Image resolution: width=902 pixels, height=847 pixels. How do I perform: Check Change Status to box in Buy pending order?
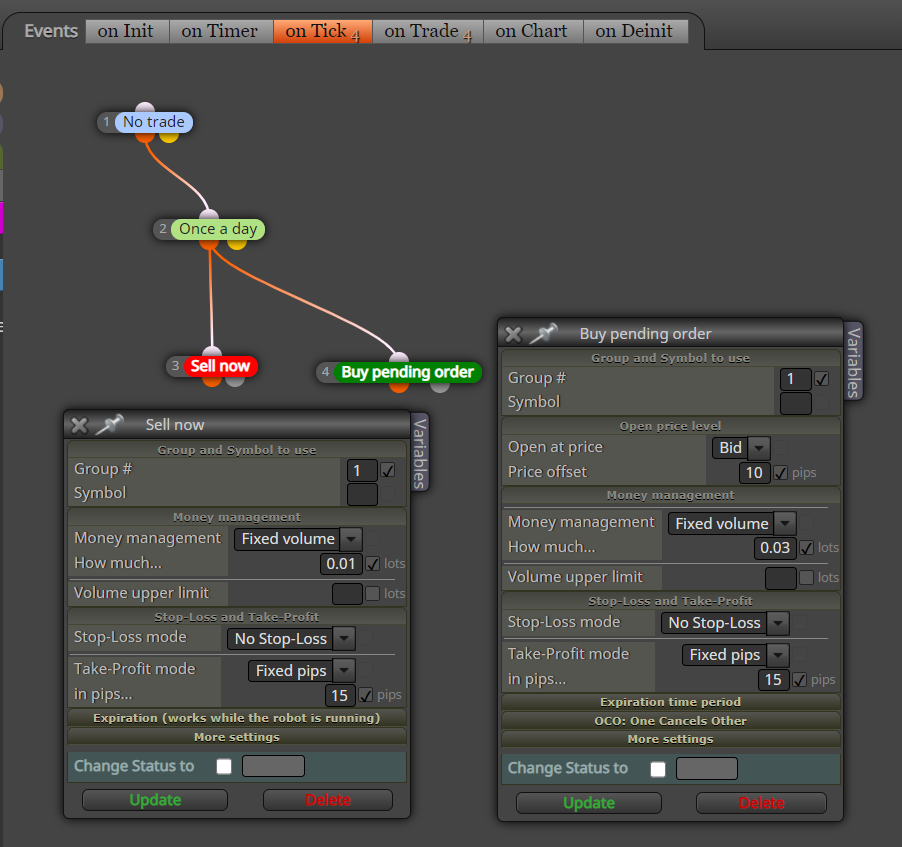tap(658, 769)
